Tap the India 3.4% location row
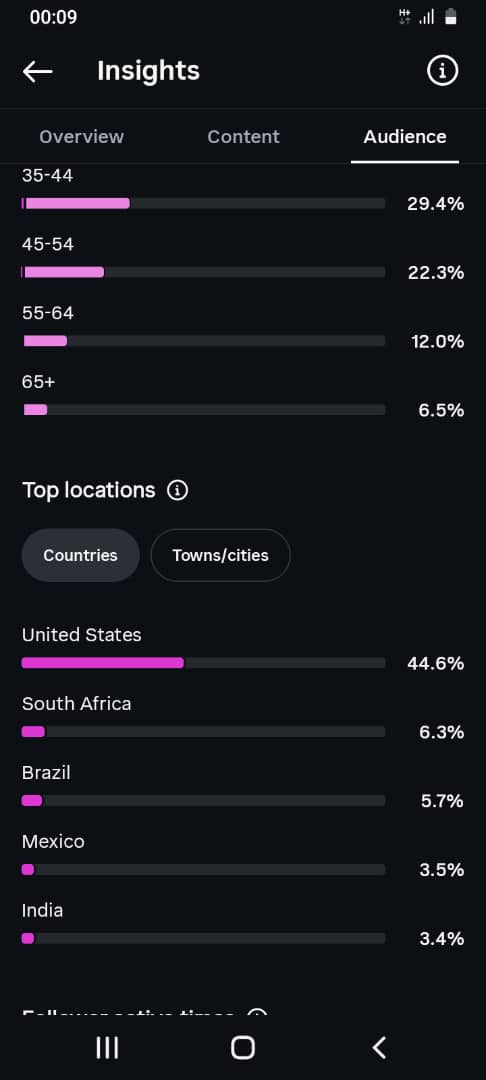The width and height of the screenshot is (486, 1080). [243, 925]
